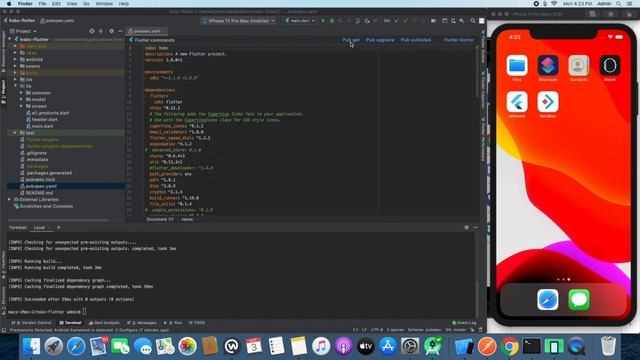
Task: Add a new terminal session with plus
Action: click(58, 227)
